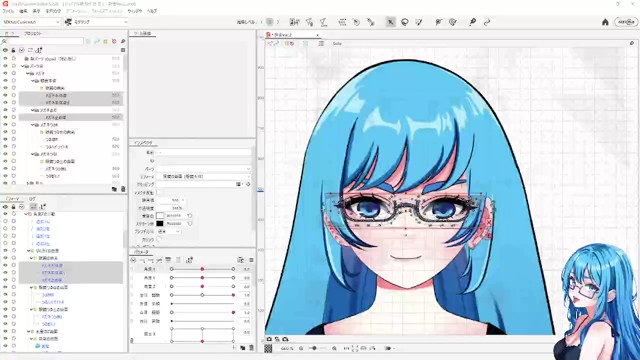
Task: Click the parts search input field
Action: [x=45, y=41]
